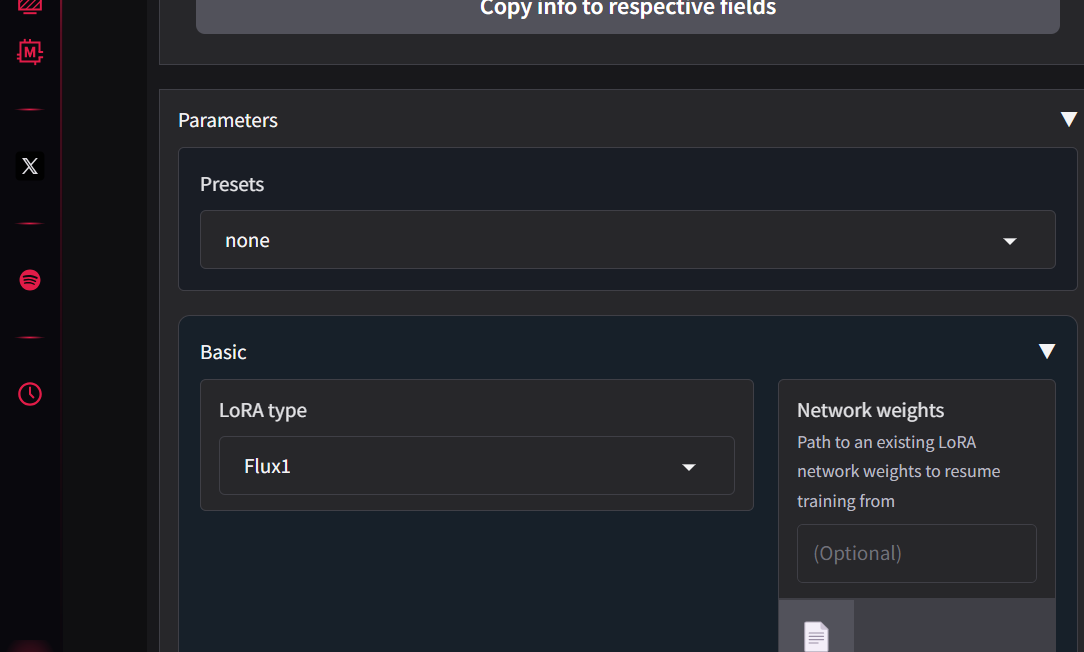Click the document icon under Network weights

click(x=816, y=634)
